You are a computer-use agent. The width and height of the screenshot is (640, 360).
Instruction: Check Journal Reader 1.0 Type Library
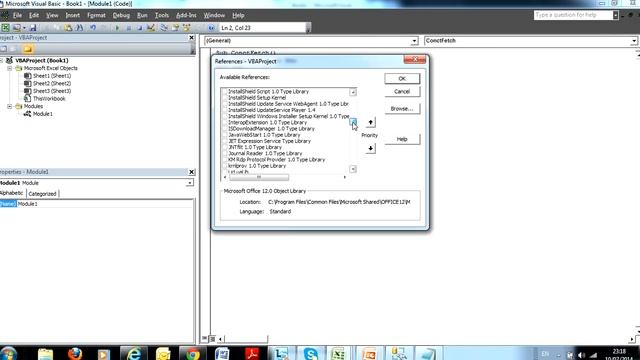[x=224, y=153]
